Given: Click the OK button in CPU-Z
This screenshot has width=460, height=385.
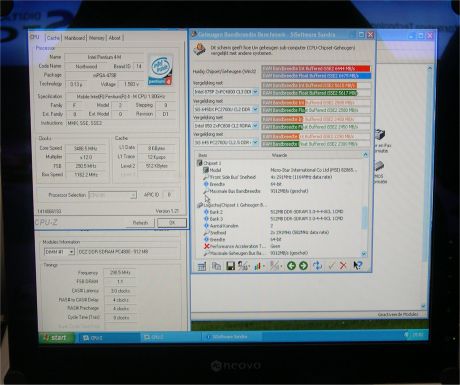Looking at the screenshot, I should point(172,223).
